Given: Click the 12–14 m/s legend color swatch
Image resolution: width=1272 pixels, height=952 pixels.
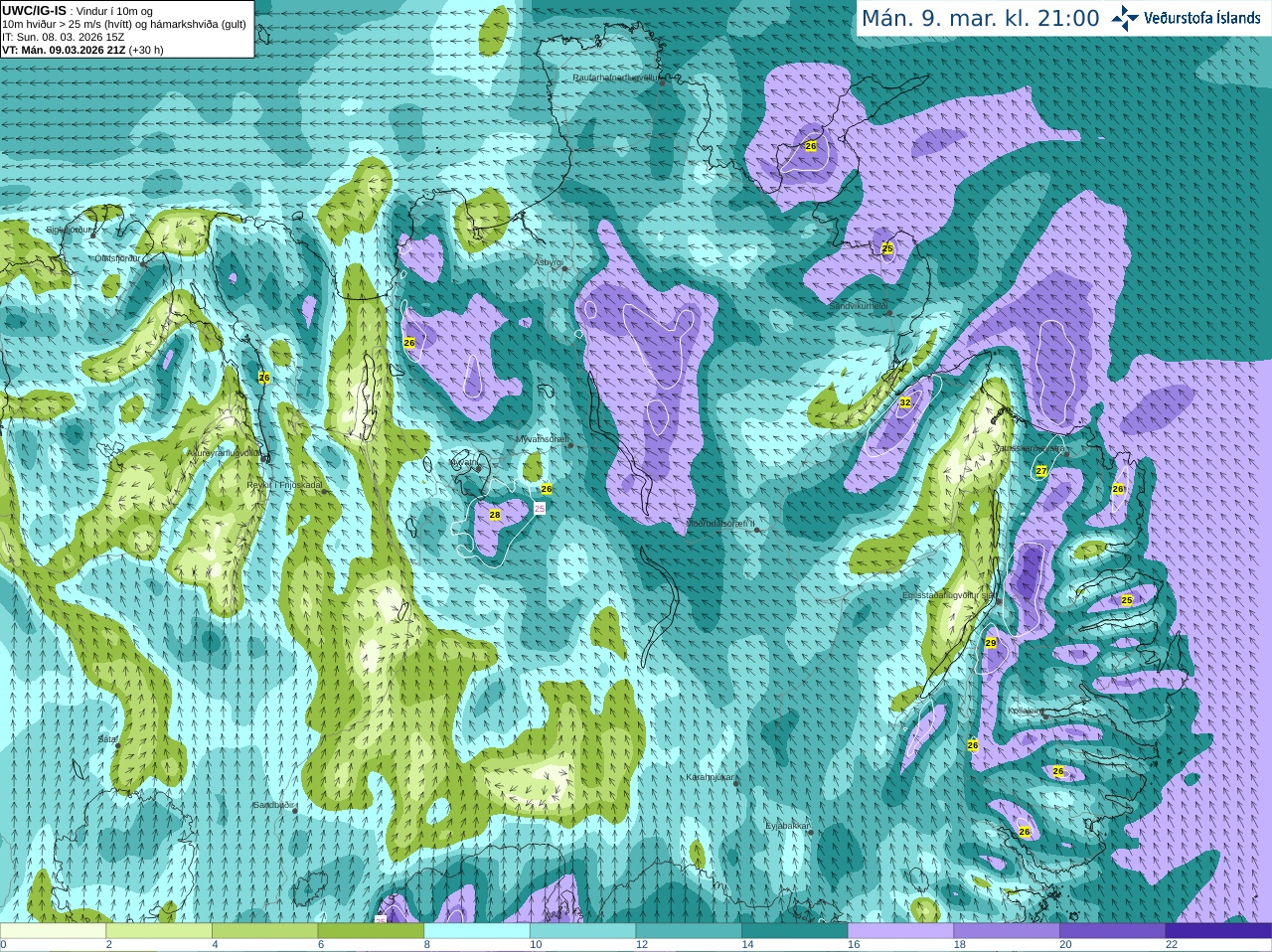Looking at the screenshot, I should [689, 931].
